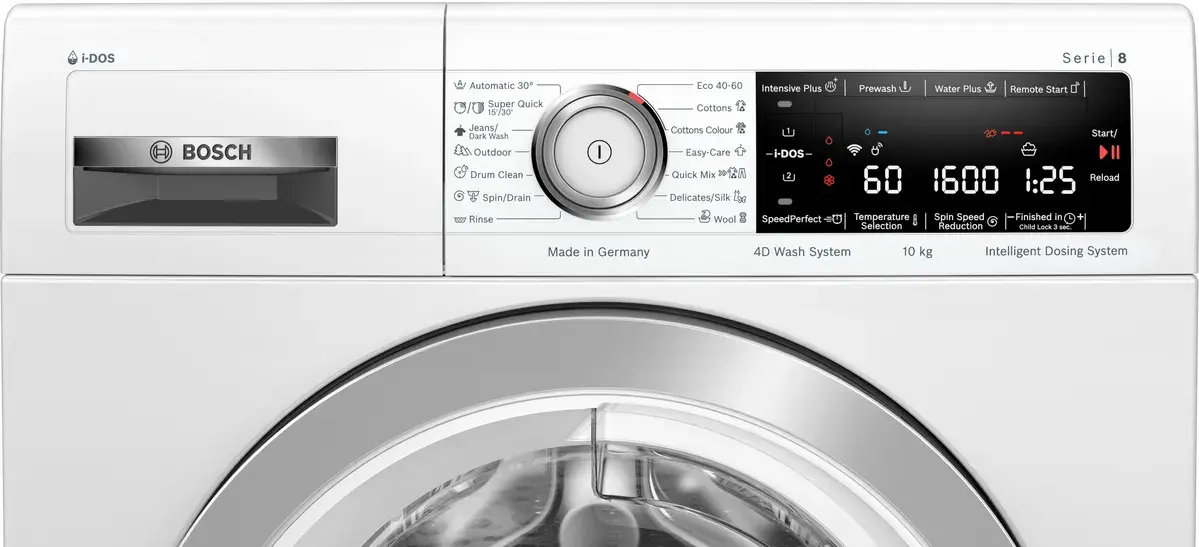Tap the Spin spiral icon beside Spin/Drain
This screenshot has height=547, width=1199.
click(x=458, y=197)
